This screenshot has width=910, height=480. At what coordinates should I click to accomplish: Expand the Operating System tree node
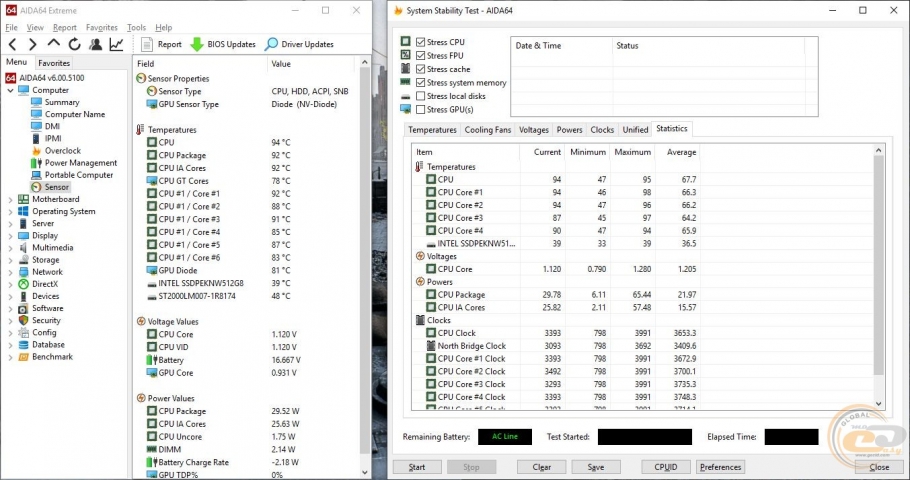pos(10,211)
